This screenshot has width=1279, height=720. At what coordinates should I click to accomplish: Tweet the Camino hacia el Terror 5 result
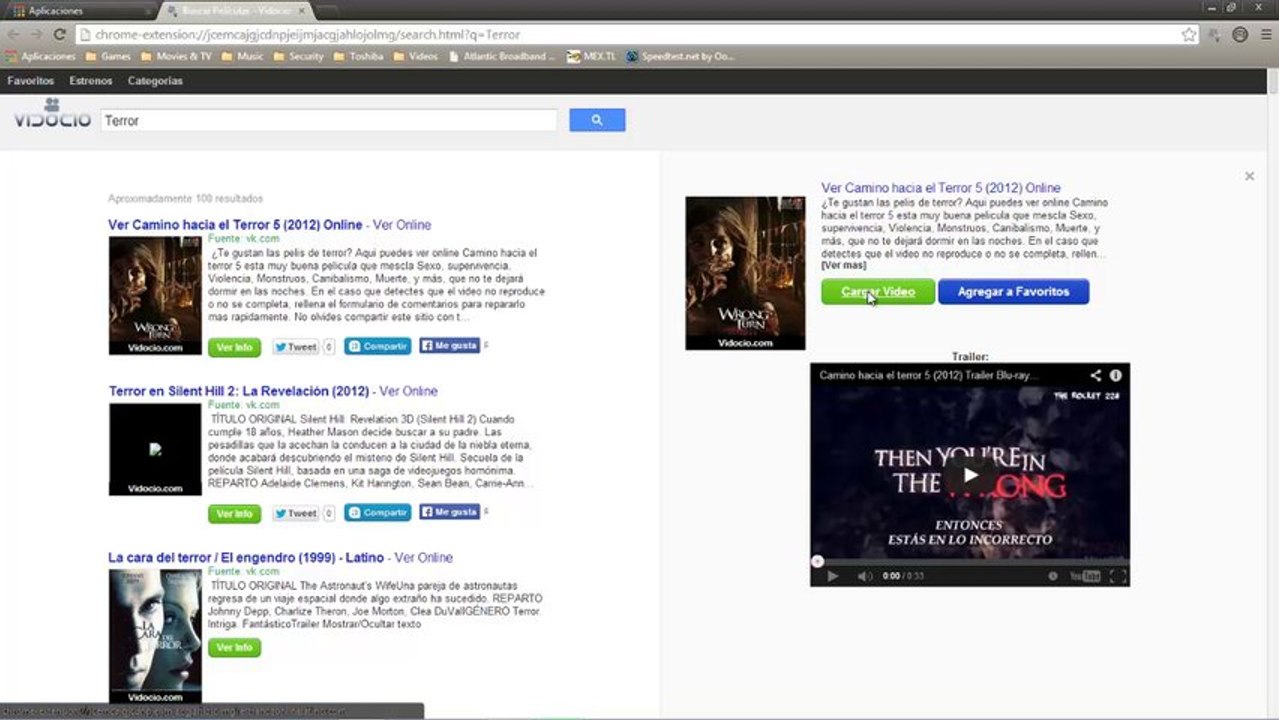pyautogui.click(x=296, y=347)
